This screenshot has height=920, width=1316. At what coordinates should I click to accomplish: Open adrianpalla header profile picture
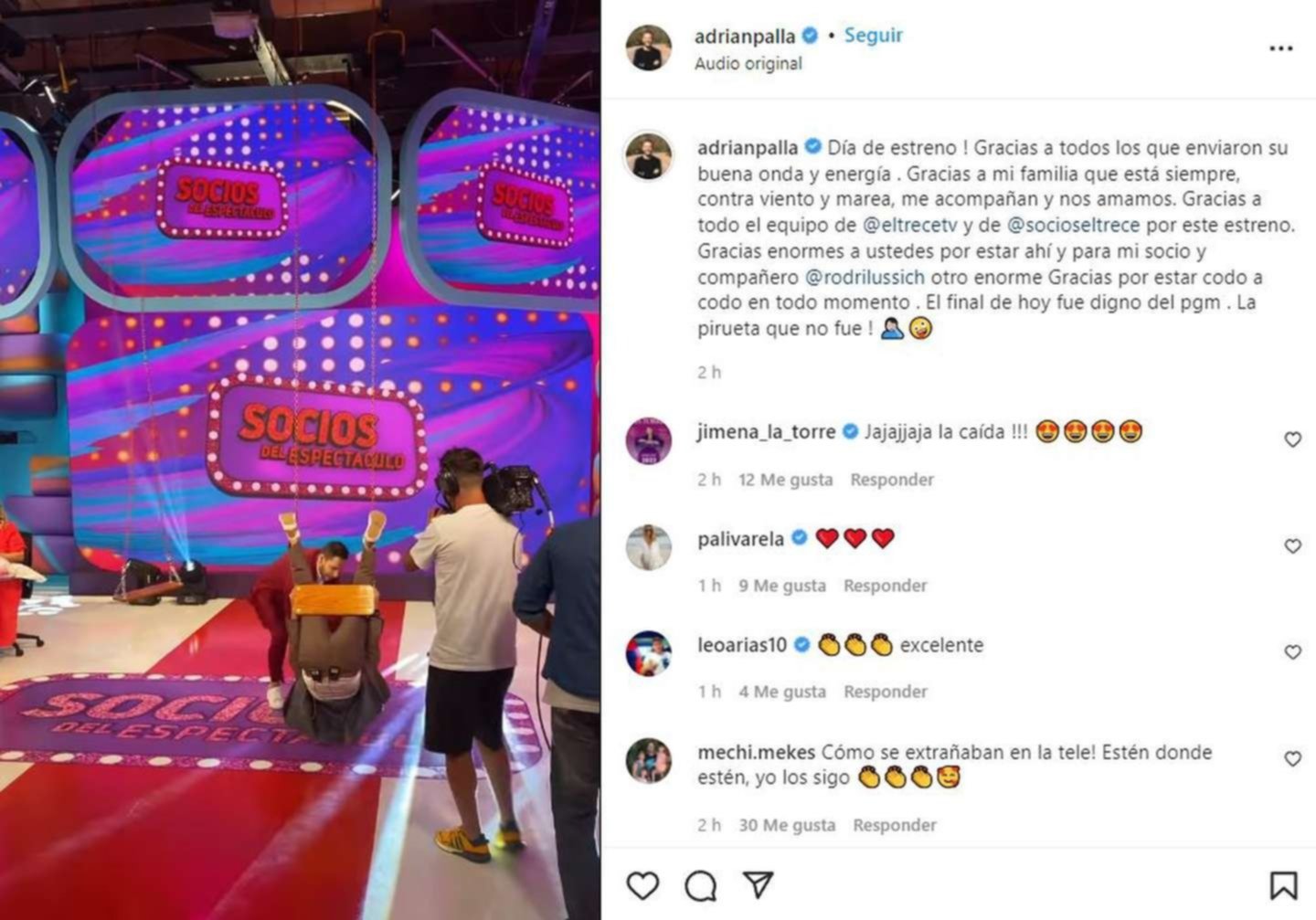(649, 48)
